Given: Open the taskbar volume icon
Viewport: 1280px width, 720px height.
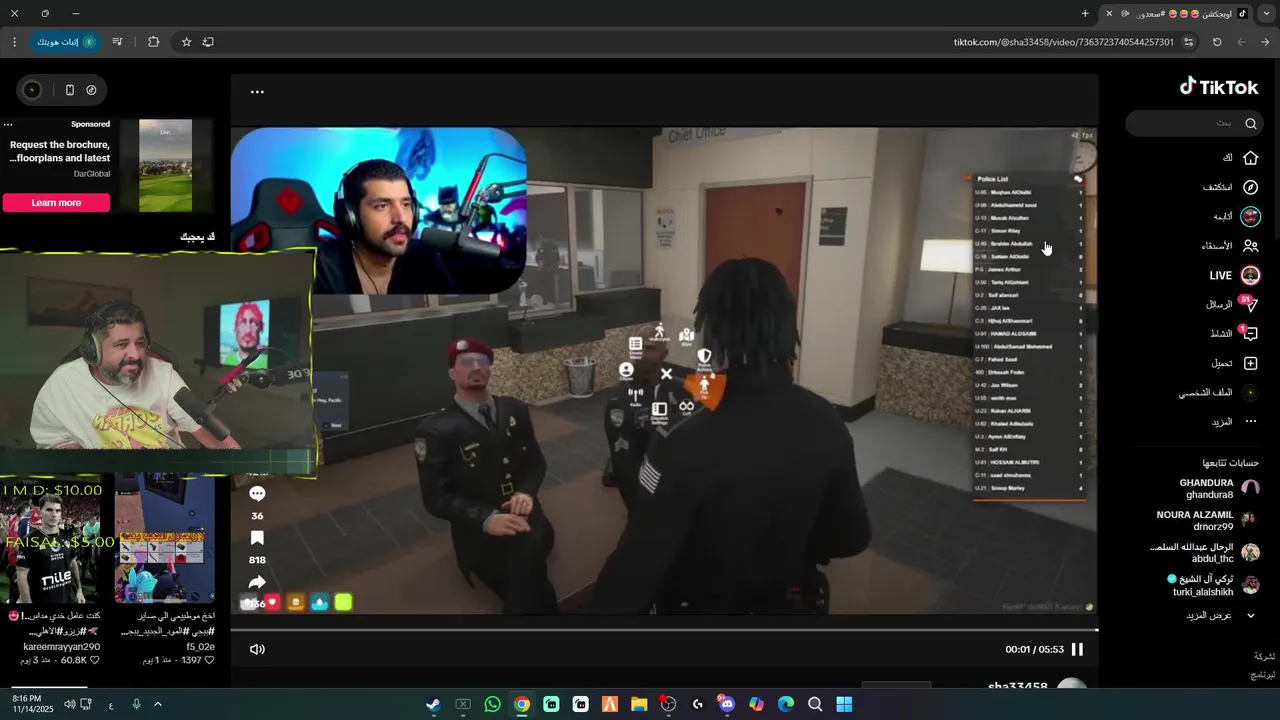Looking at the screenshot, I should click(x=70, y=704).
